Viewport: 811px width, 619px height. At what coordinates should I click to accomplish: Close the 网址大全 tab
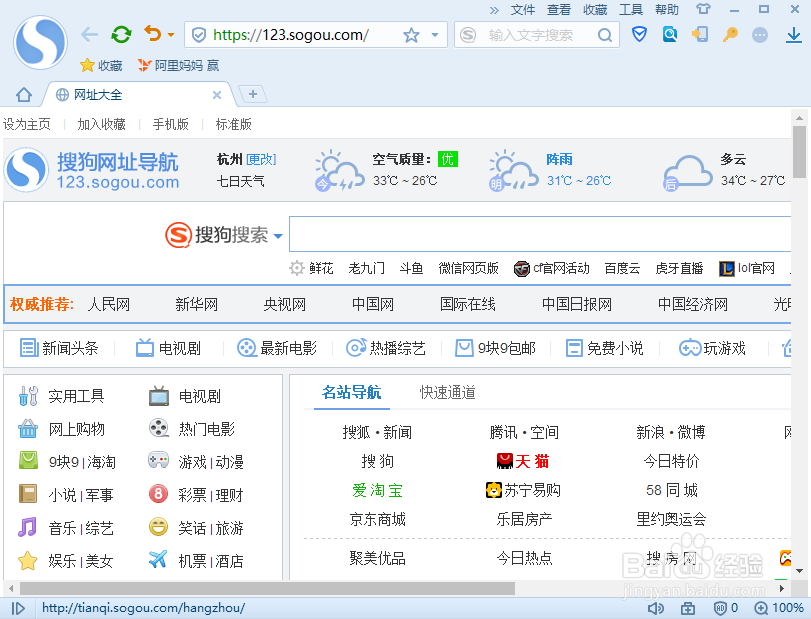click(x=217, y=95)
